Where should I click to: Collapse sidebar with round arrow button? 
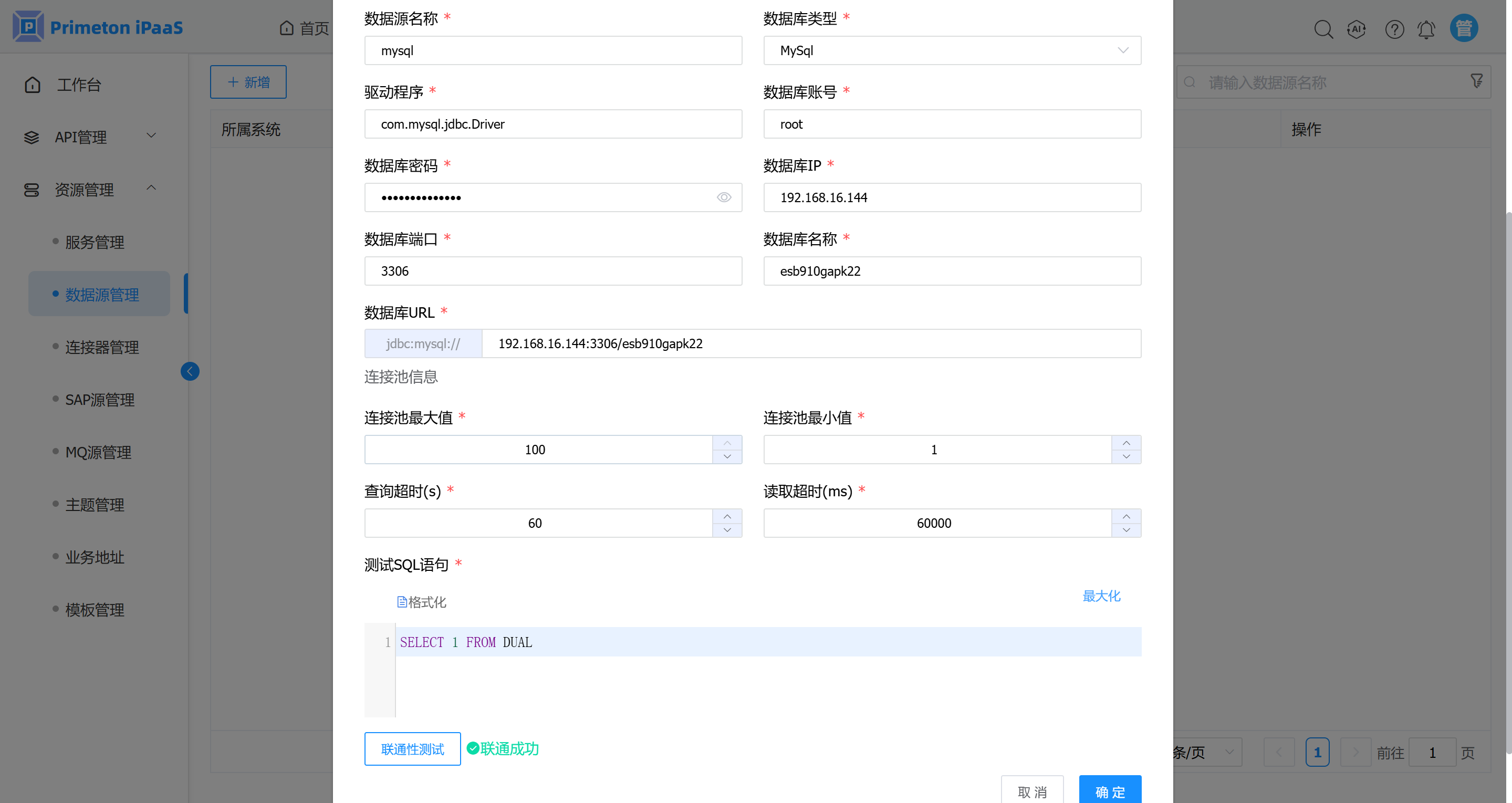[x=190, y=371]
